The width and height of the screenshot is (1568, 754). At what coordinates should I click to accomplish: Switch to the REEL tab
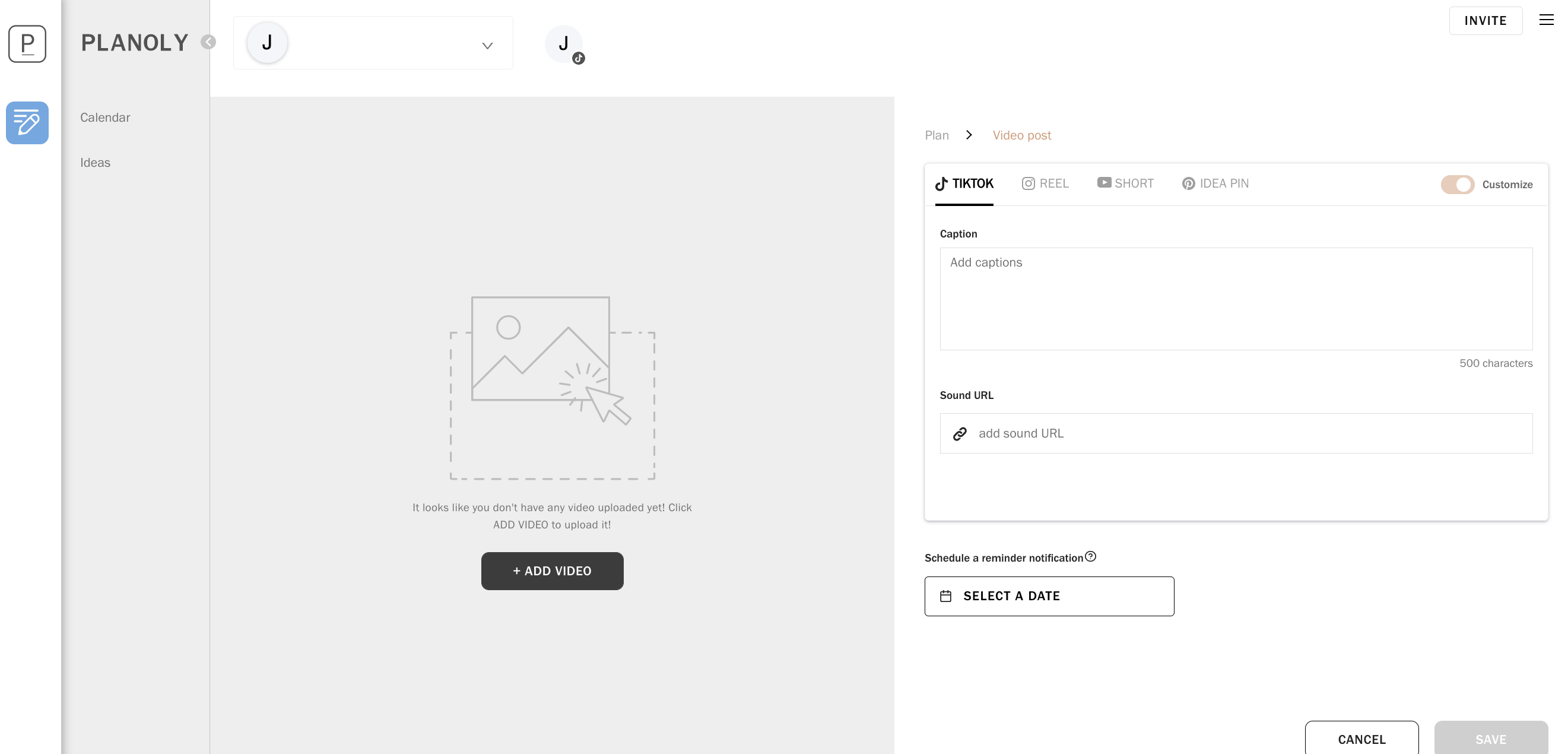pos(1045,183)
